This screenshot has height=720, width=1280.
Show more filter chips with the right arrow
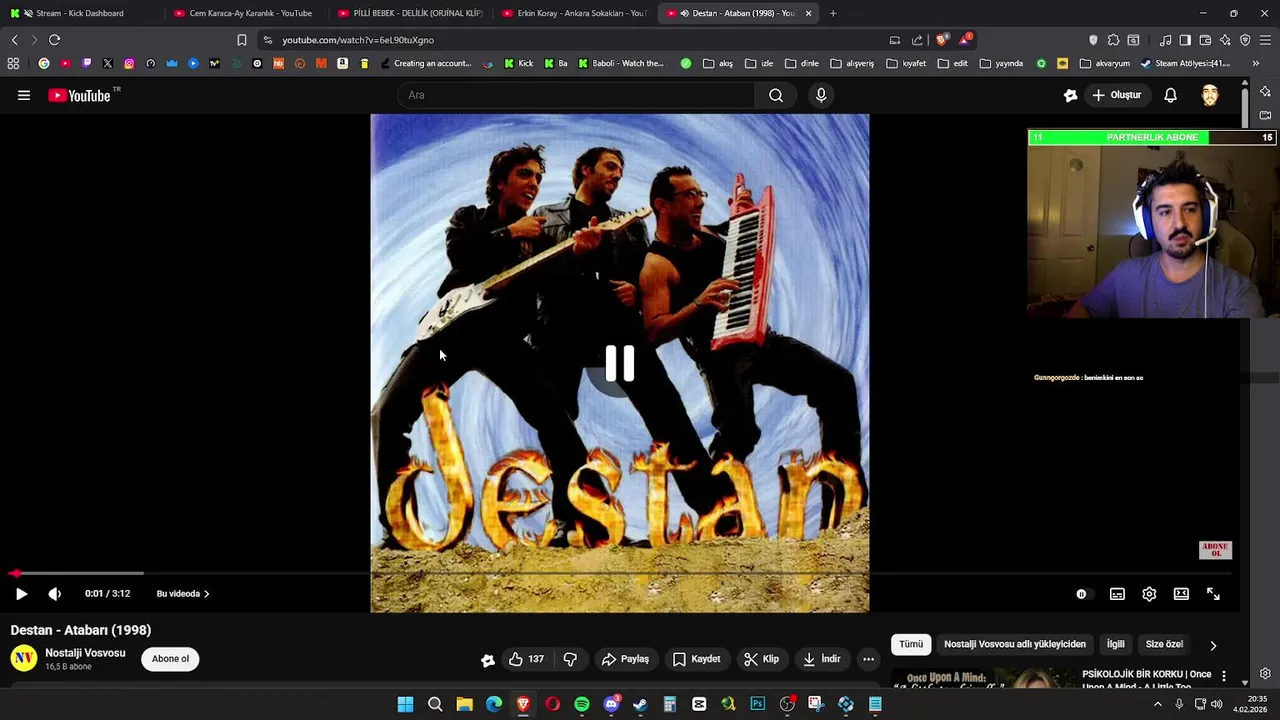pos(1213,645)
